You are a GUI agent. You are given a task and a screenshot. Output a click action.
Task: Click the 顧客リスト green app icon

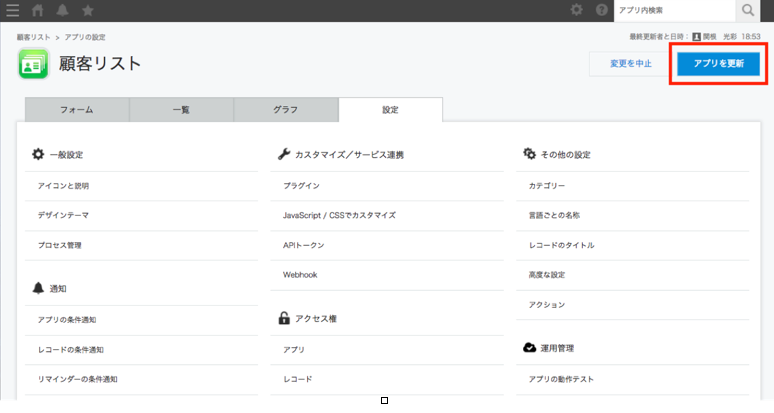pos(34,64)
